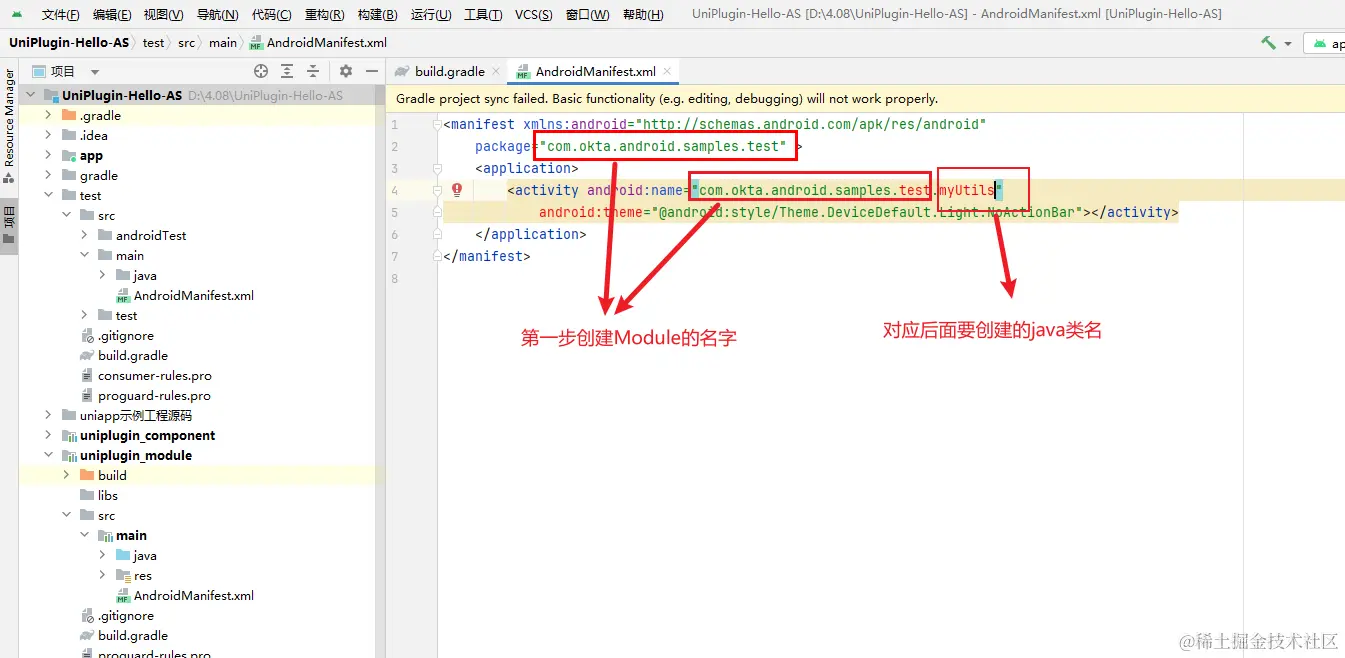Open the 构建(B) menu

[x=377, y=14]
